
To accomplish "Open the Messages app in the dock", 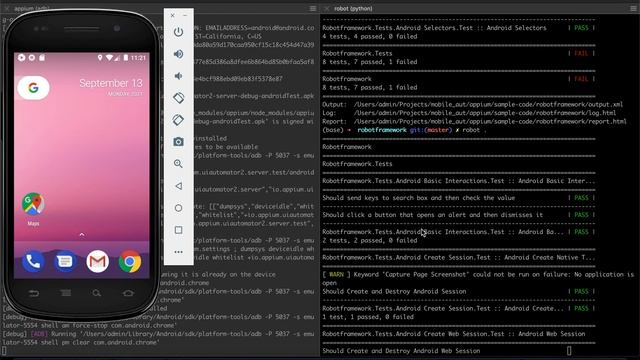I will 65,261.
